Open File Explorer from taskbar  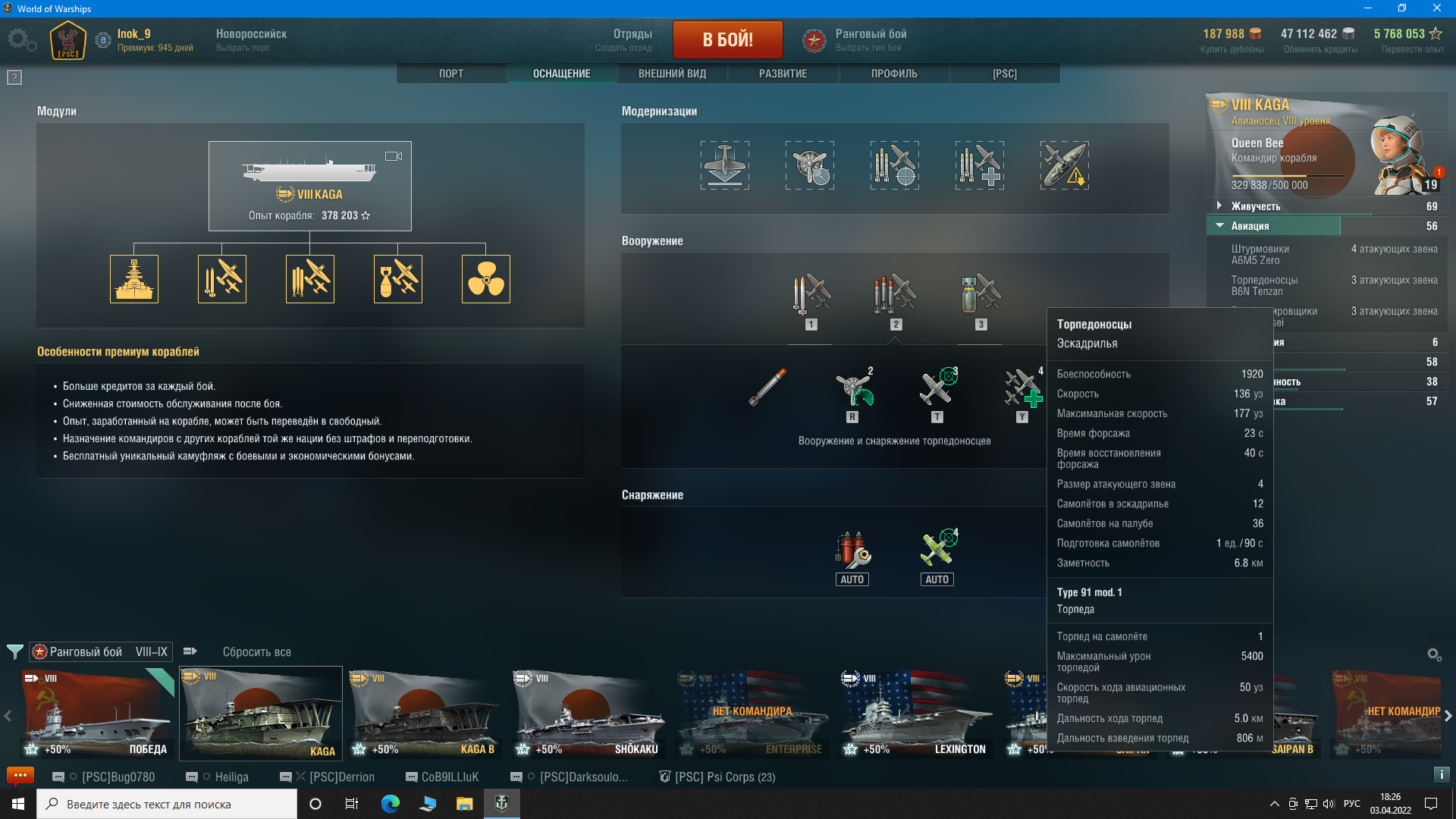[464, 804]
